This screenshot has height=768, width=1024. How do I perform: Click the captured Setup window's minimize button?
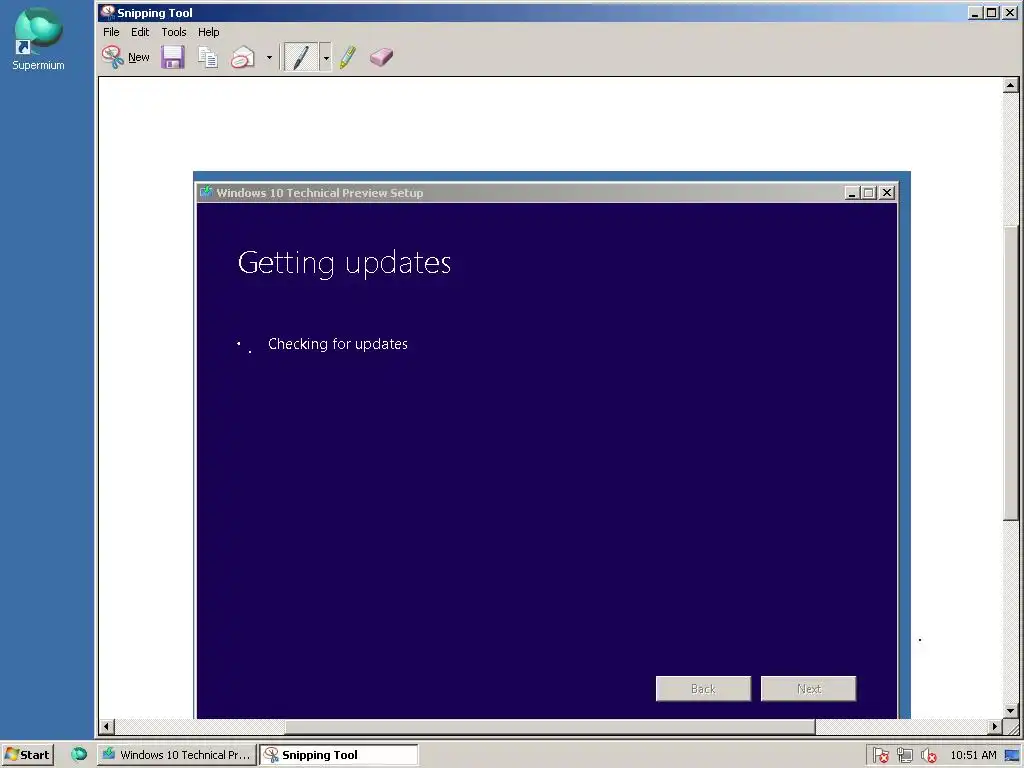[852, 193]
